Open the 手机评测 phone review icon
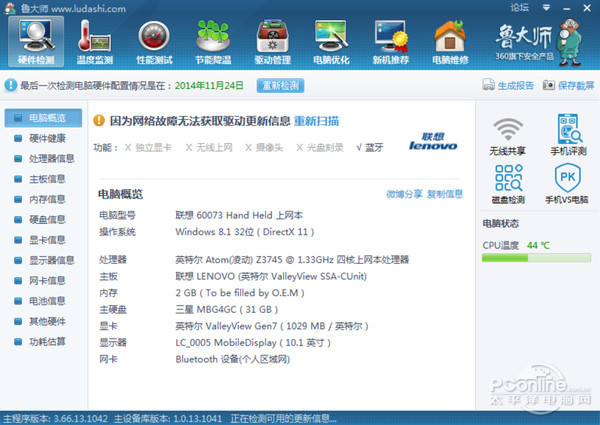600x425 pixels. coord(568,135)
